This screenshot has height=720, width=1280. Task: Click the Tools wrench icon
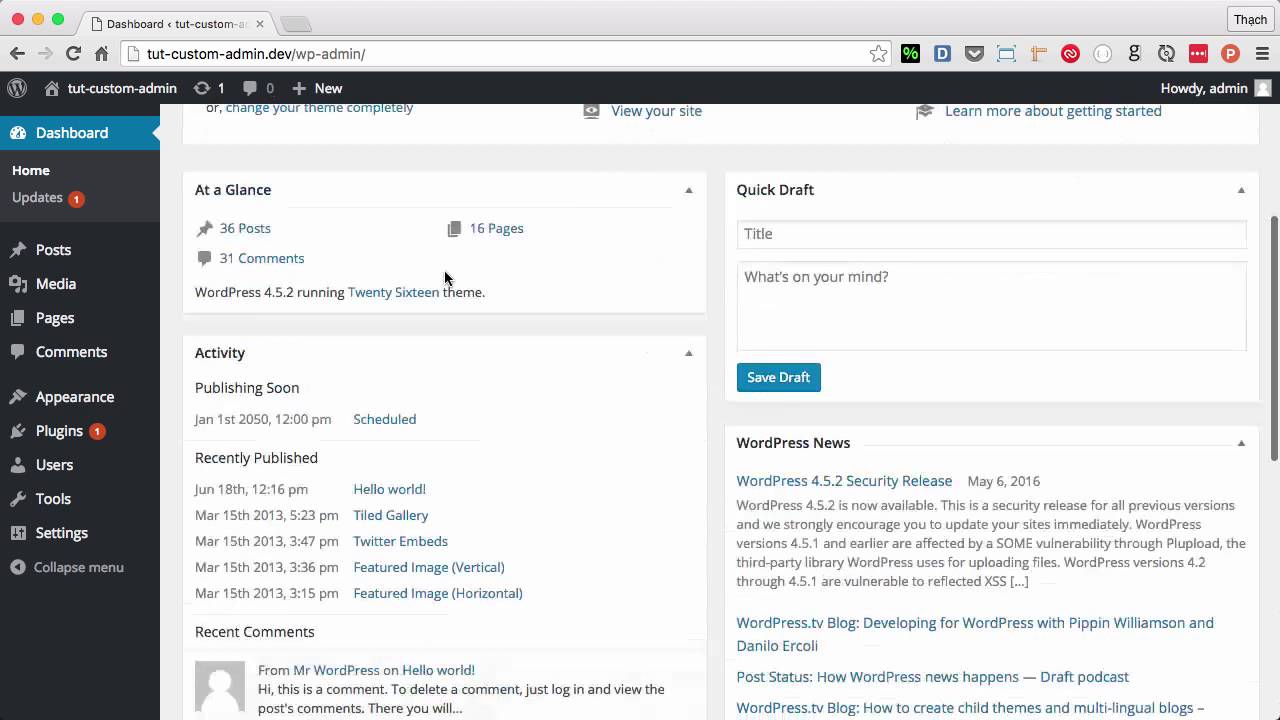pos(18,499)
